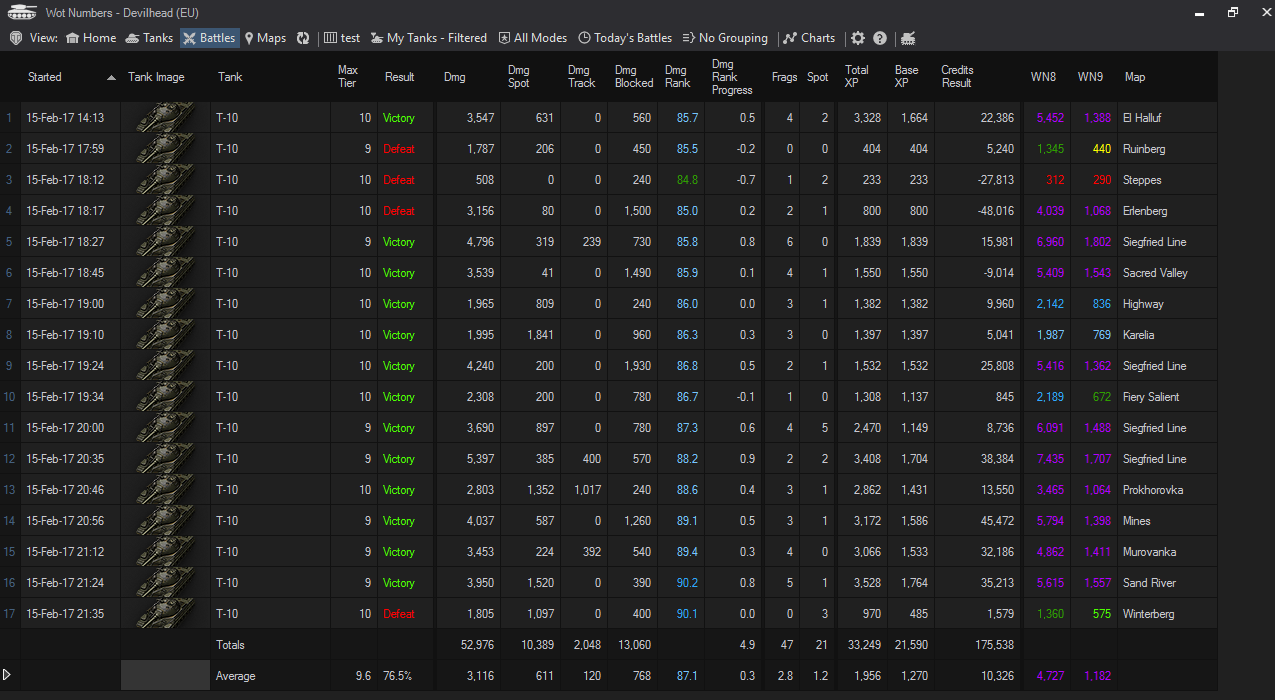1275x700 pixels.
Task: Click the Ruinberg map cell
Action: 1167,149
